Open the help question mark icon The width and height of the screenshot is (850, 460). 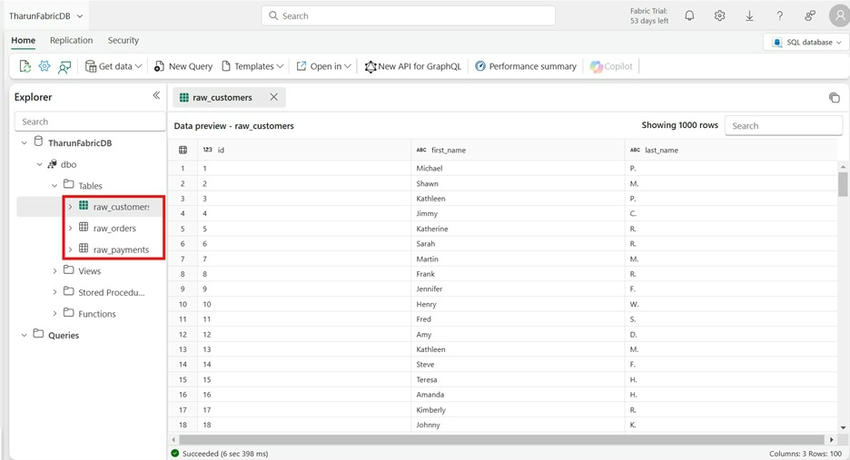click(x=780, y=16)
